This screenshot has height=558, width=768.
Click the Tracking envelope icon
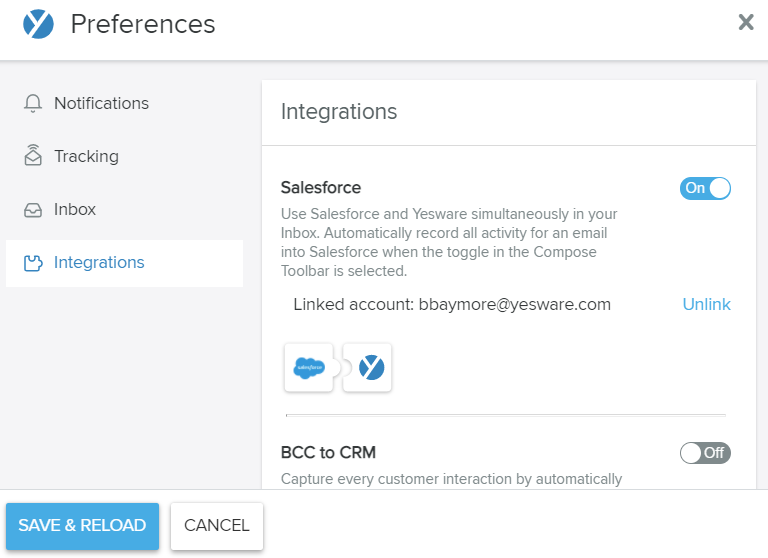pos(34,157)
